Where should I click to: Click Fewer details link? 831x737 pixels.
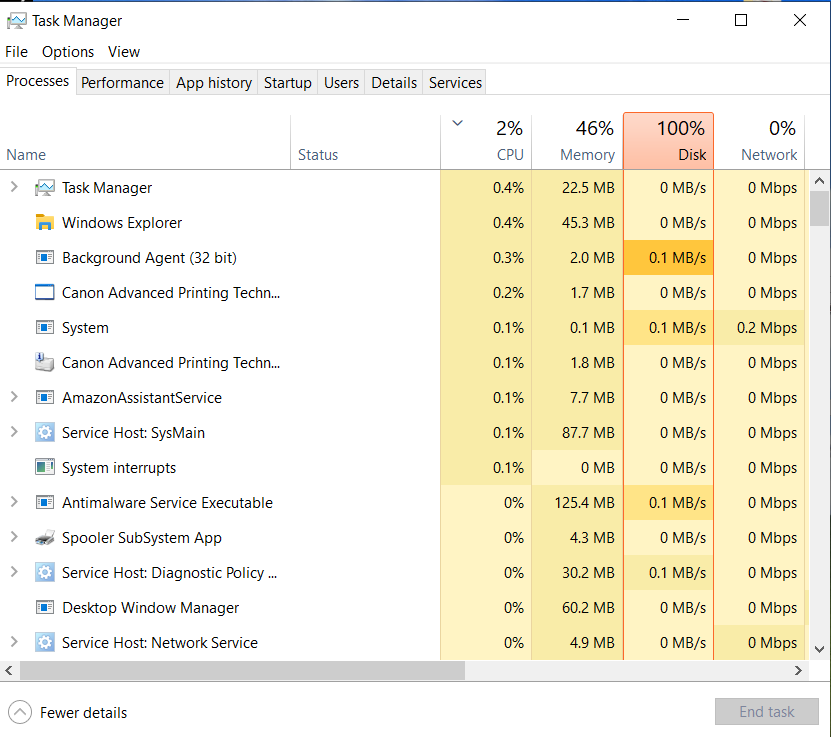point(83,713)
